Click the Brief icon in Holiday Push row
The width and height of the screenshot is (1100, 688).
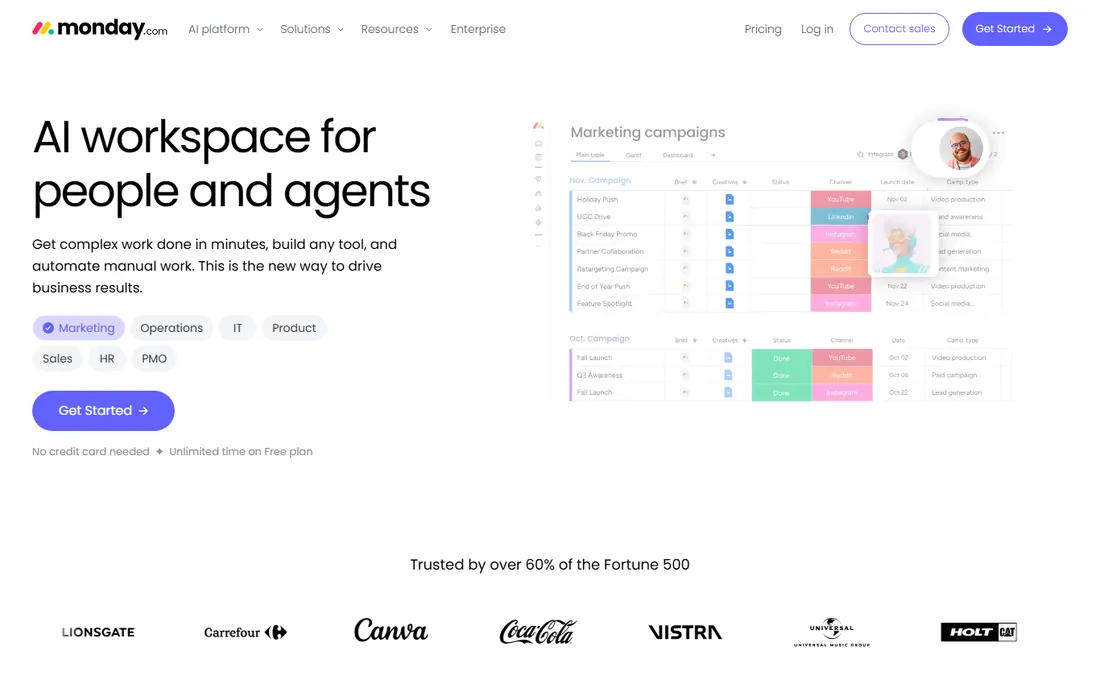pos(685,199)
